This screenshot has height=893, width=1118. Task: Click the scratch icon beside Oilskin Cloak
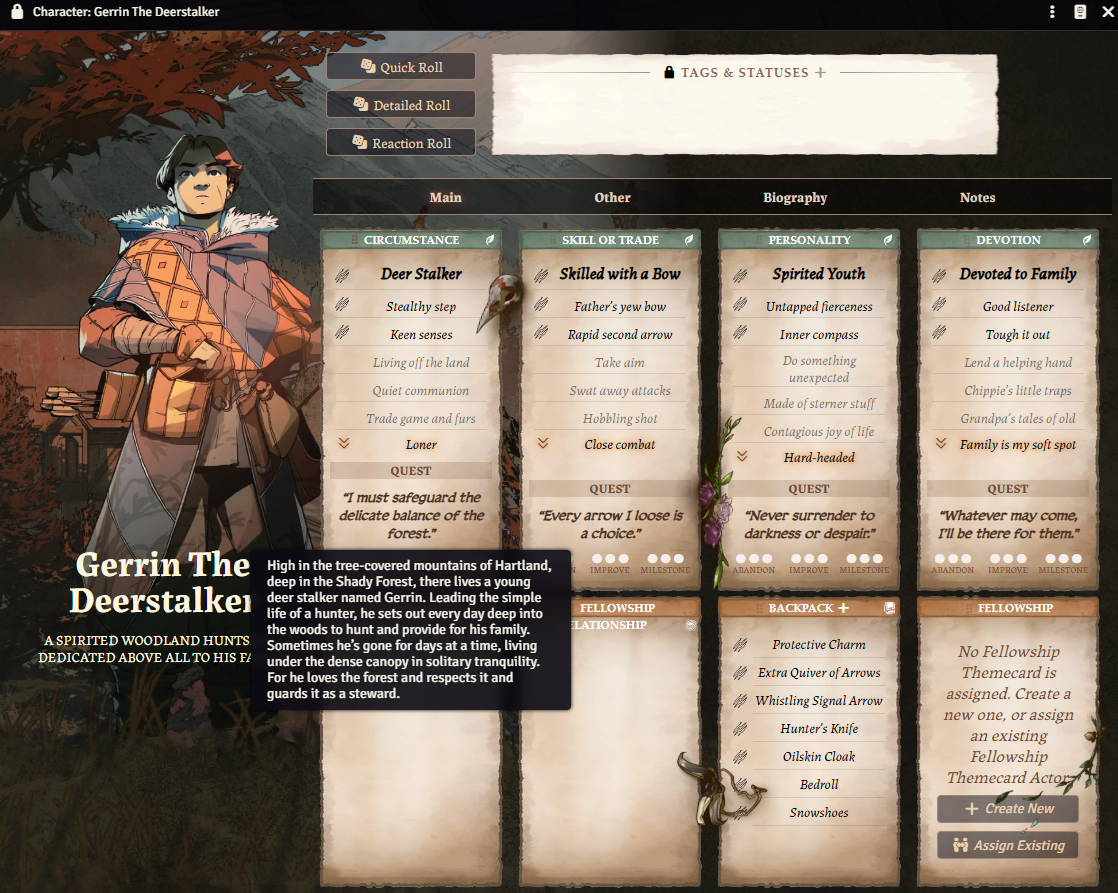(740, 756)
